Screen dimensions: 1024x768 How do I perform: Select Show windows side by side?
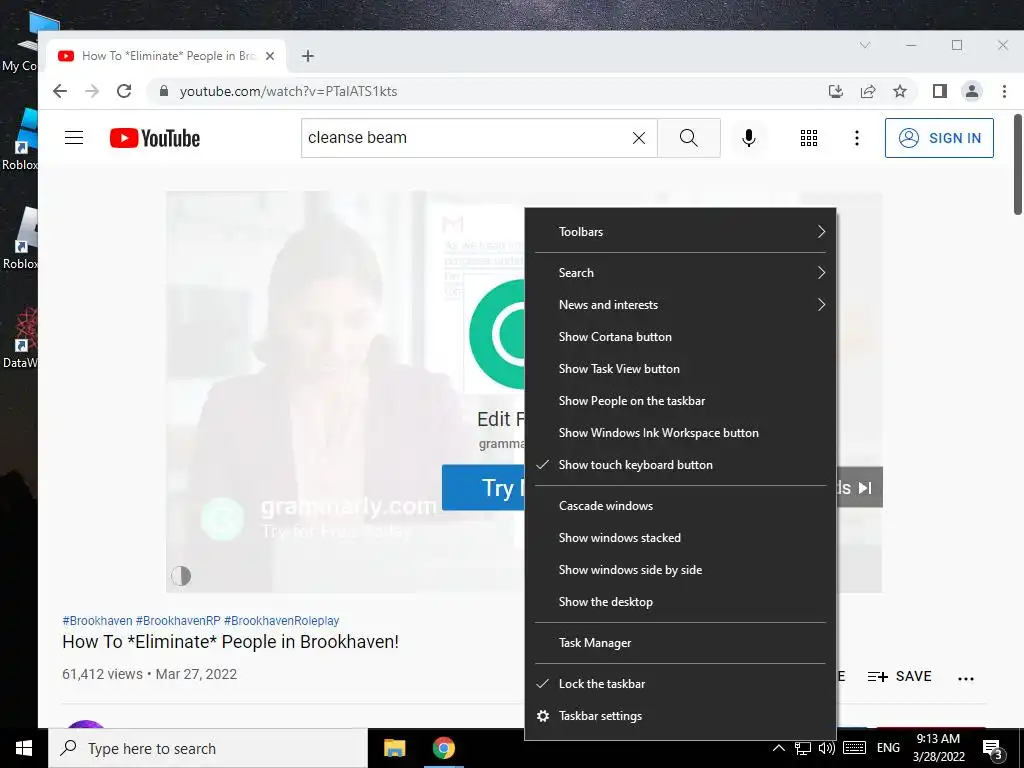point(680,570)
